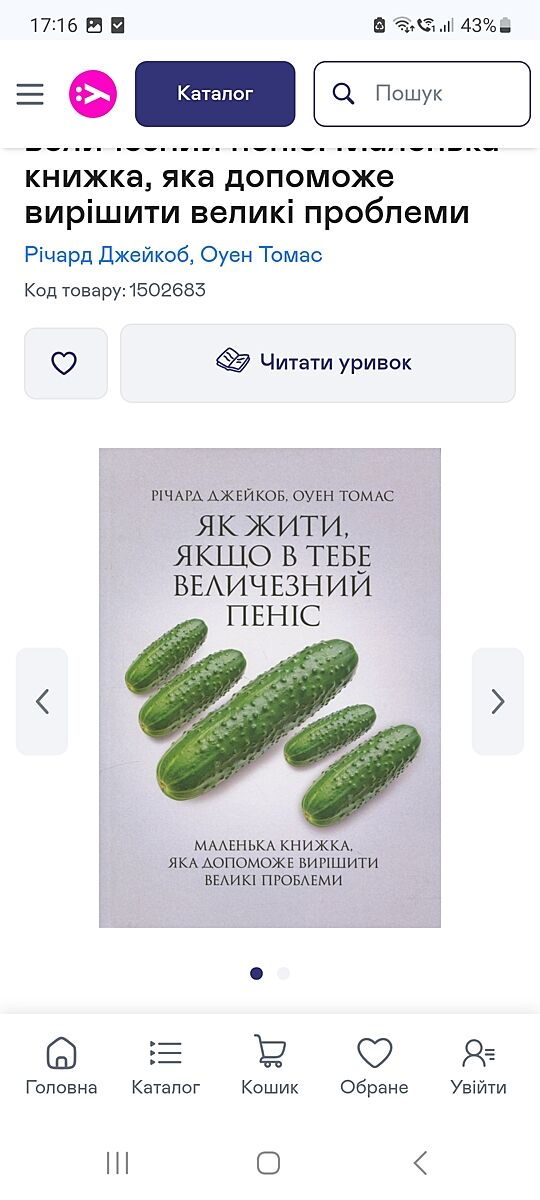Open Головна tab in bottom bar
This screenshot has height=1200, width=540.
coord(61,1066)
